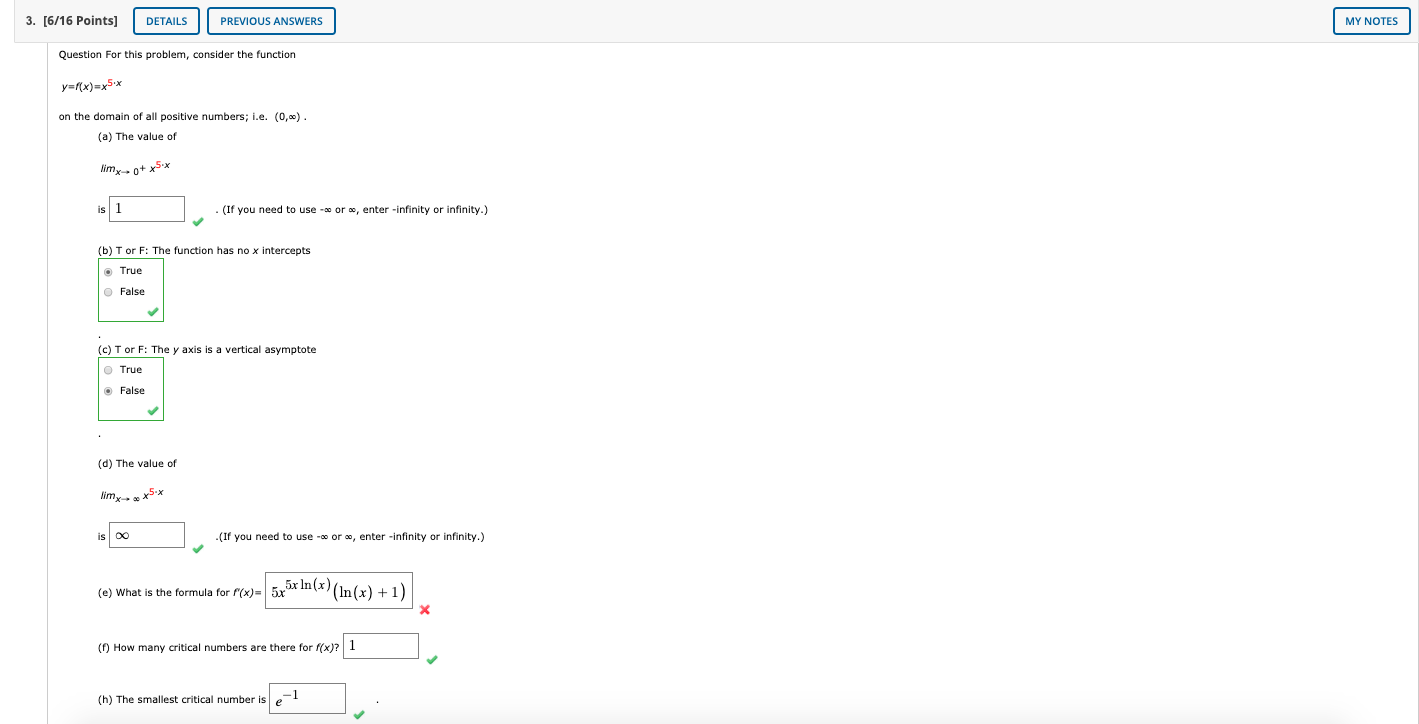
Task: Click the green checkmark under part (b) choices
Action: point(152,313)
